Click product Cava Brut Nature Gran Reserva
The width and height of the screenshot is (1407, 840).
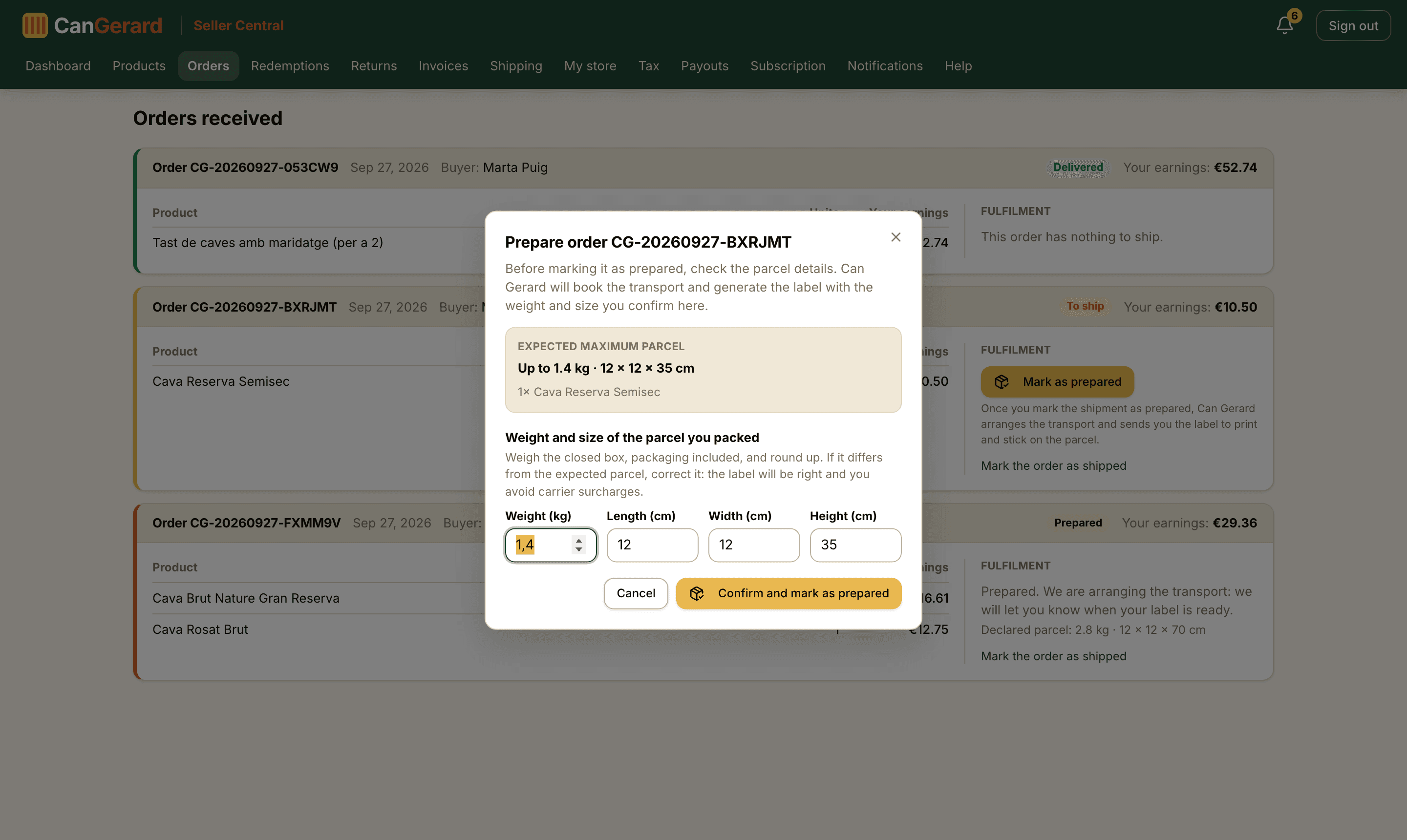pyautogui.click(x=246, y=598)
